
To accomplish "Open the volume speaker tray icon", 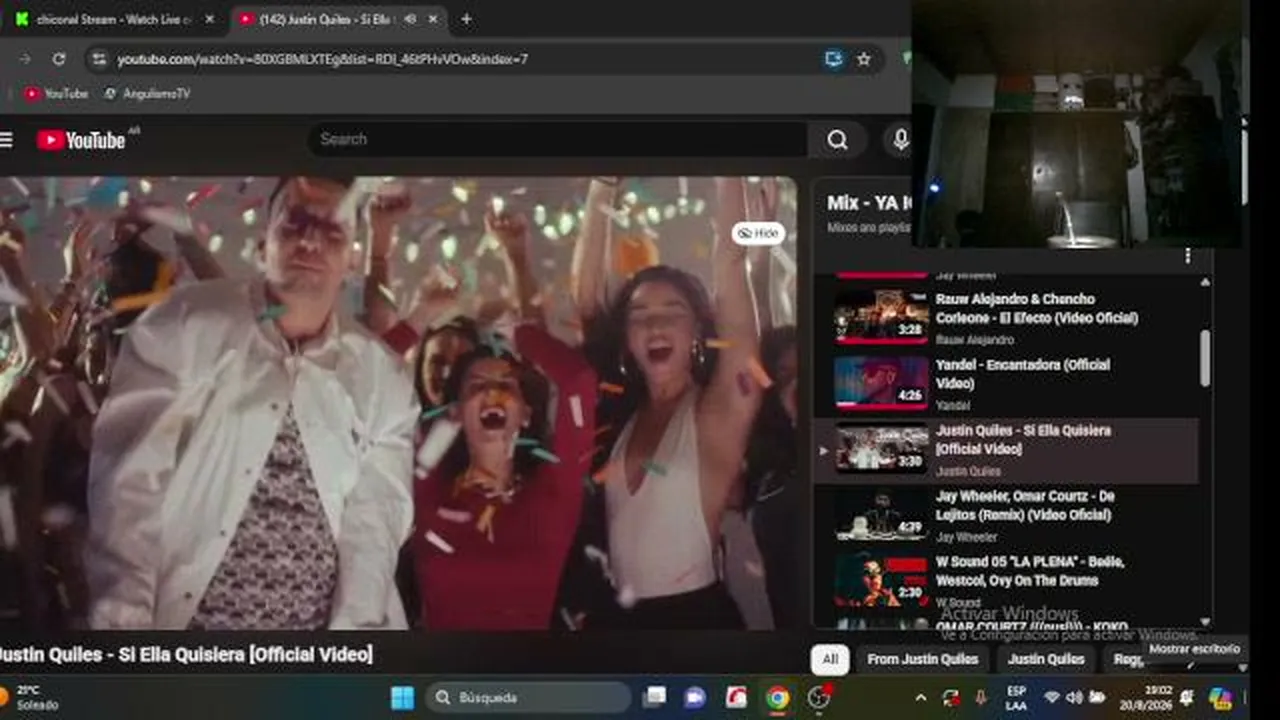I will pyautogui.click(x=1074, y=698).
